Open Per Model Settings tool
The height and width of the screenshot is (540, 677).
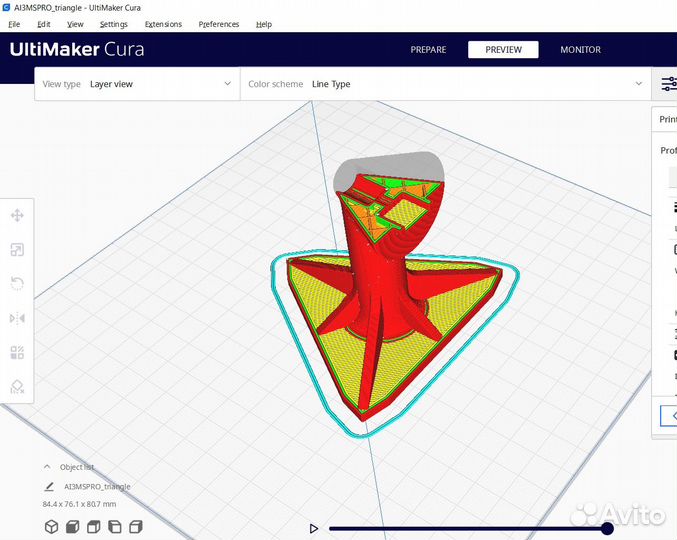(17, 352)
